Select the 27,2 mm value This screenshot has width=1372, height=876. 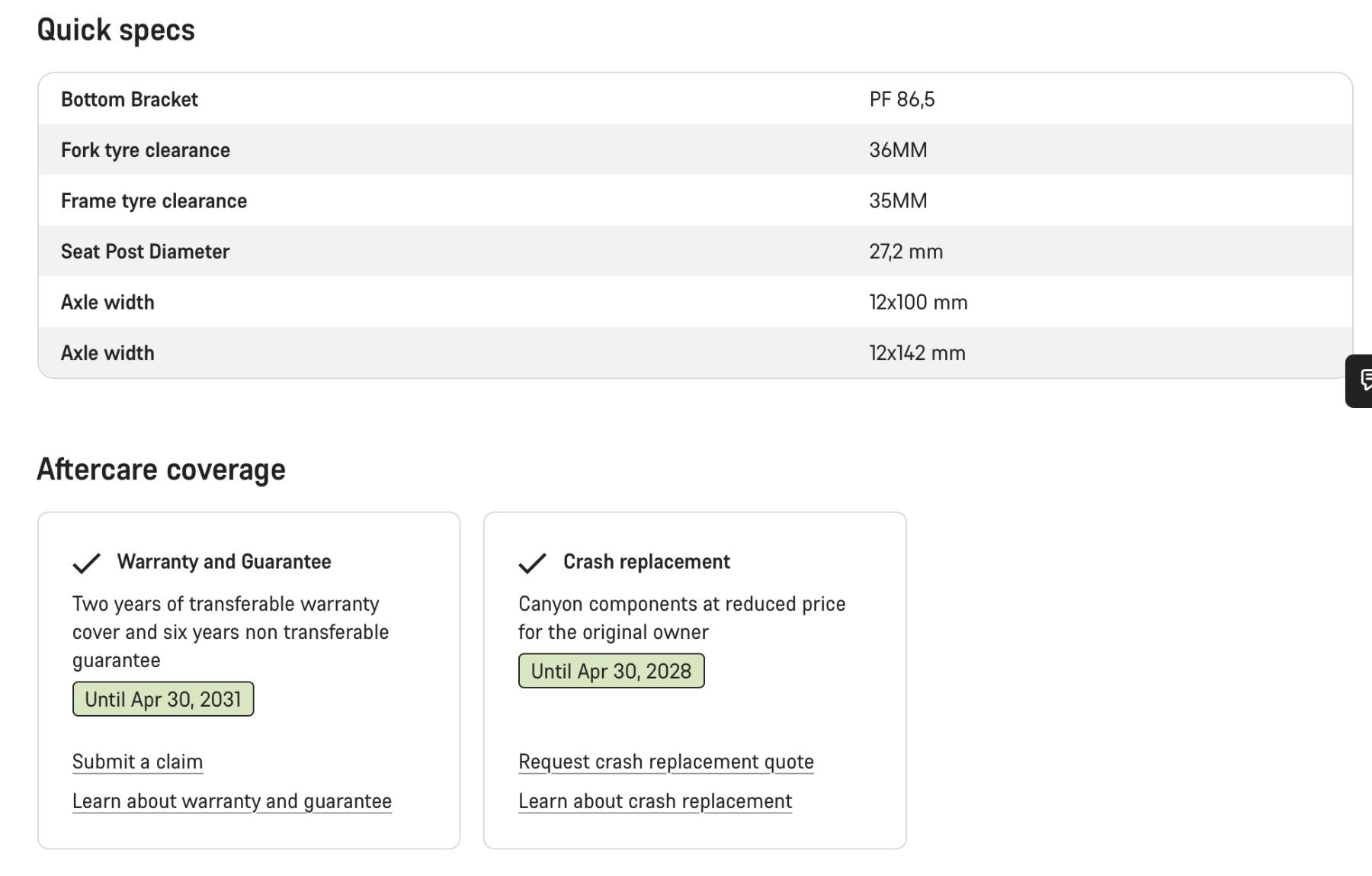(906, 252)
